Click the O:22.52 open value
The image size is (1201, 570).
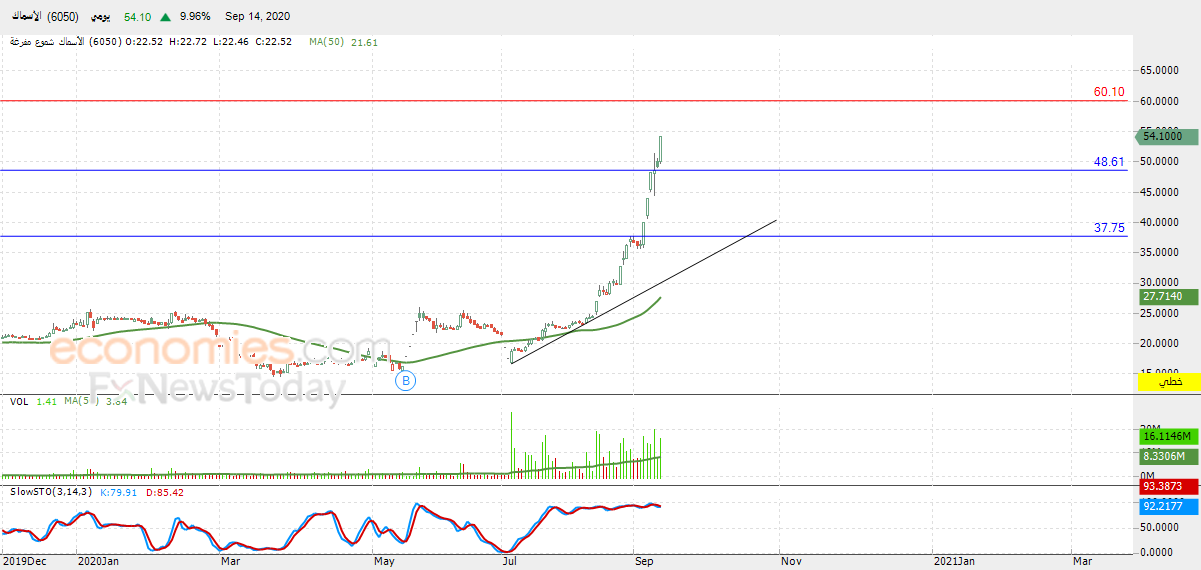(x=145, y=42)
